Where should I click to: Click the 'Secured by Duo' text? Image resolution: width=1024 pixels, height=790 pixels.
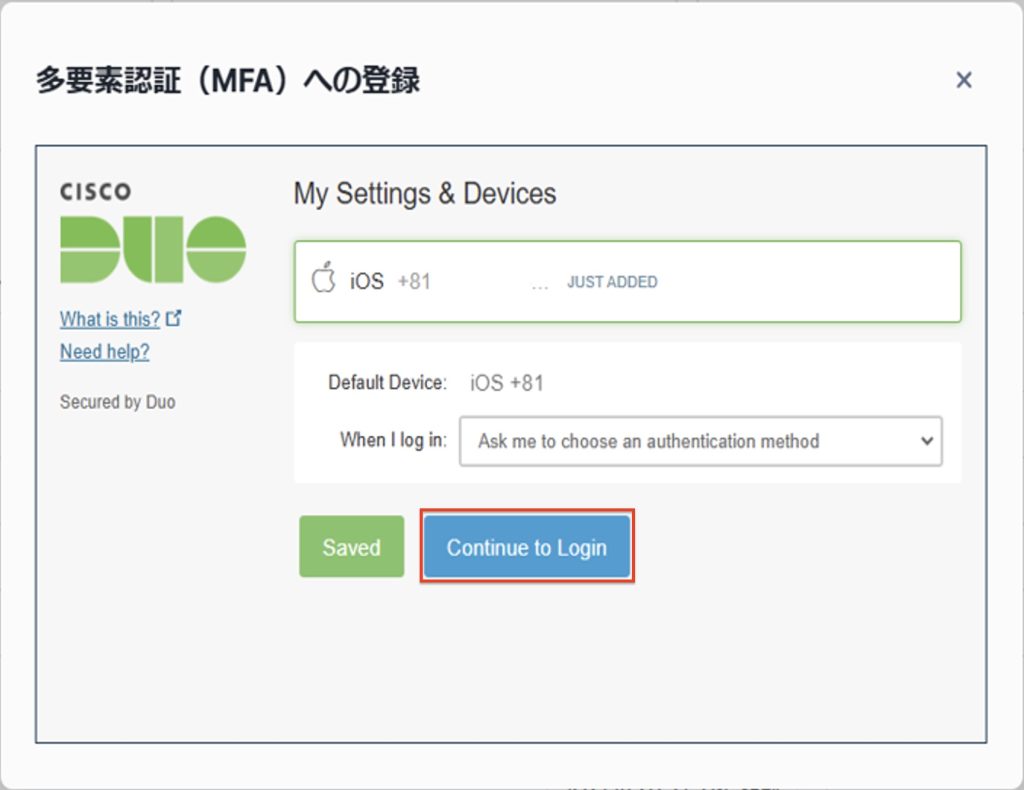(117, 402)
